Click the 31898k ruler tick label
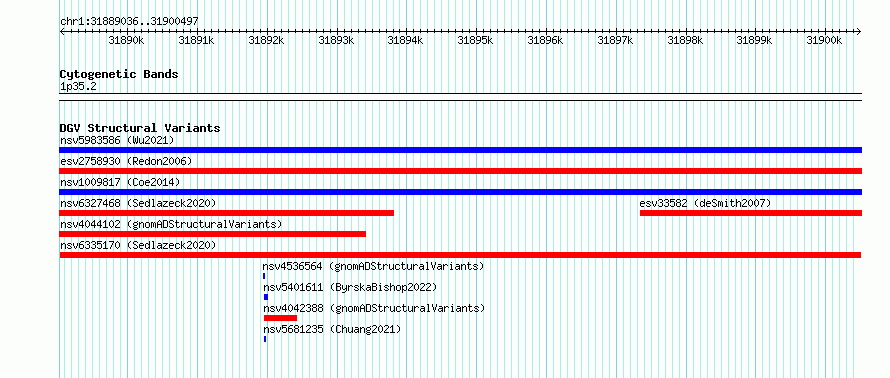 coord(685,40)
